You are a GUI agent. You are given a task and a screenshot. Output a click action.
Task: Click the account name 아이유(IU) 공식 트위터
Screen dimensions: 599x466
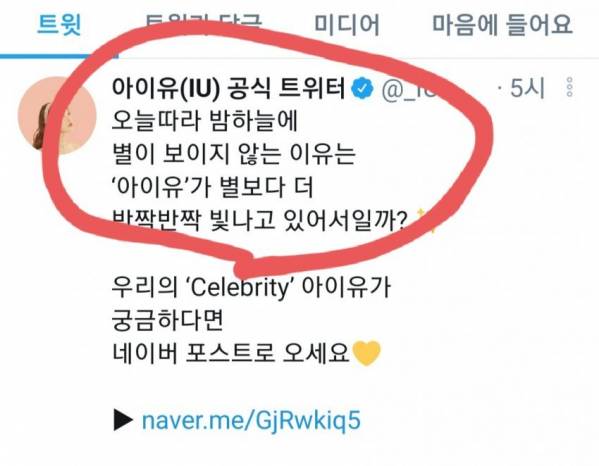(228, 89)
